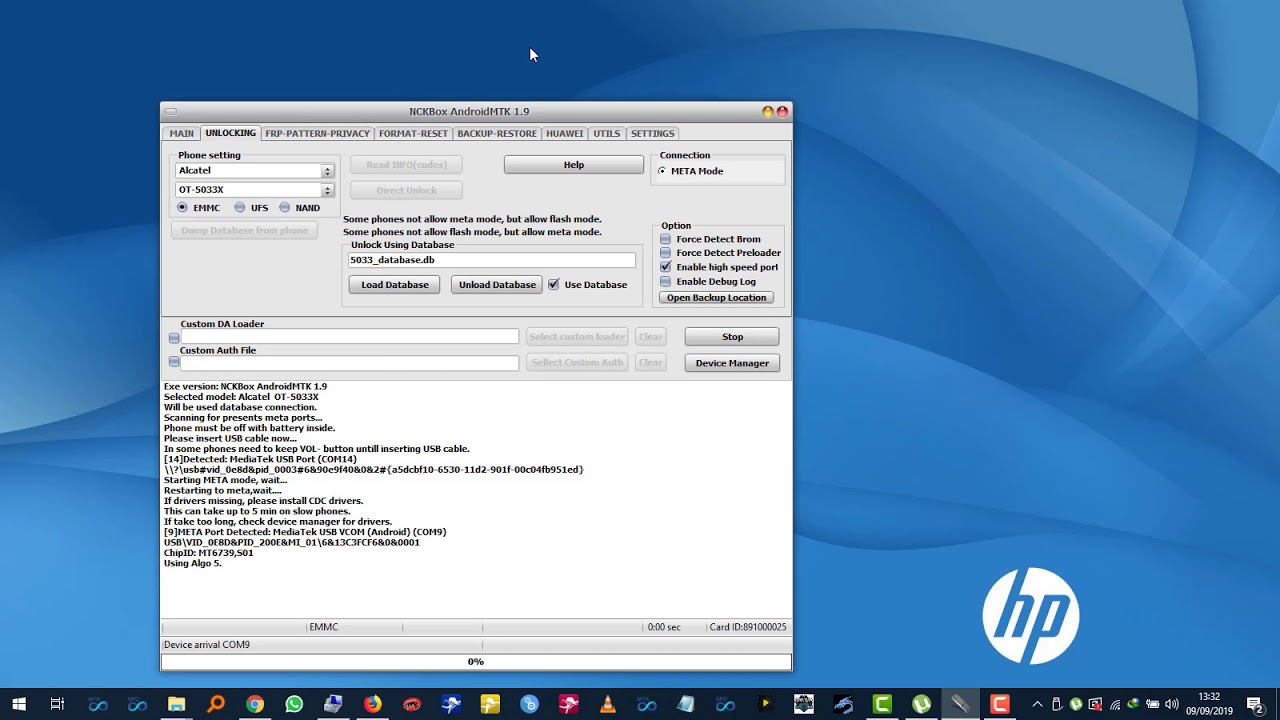
Task: Open the Windows Start menu
Action: pos(19,704)
